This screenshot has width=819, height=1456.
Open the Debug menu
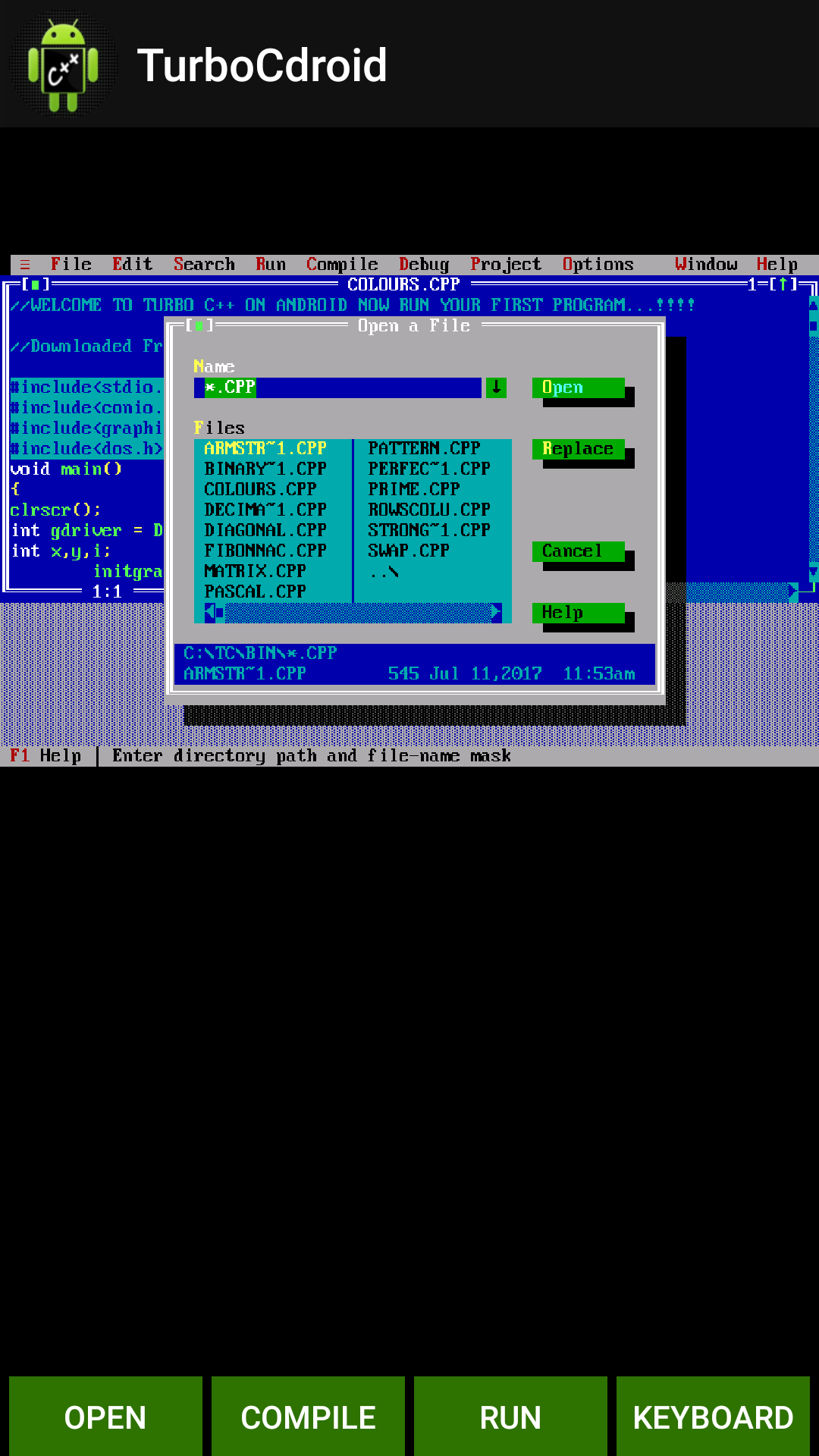coord(424,265)
